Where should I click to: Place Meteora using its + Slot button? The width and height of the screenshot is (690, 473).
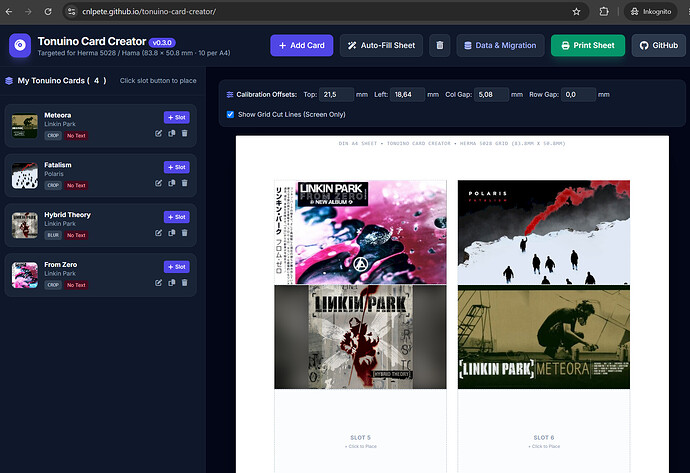pyautogui.click(x=177, y=117)
